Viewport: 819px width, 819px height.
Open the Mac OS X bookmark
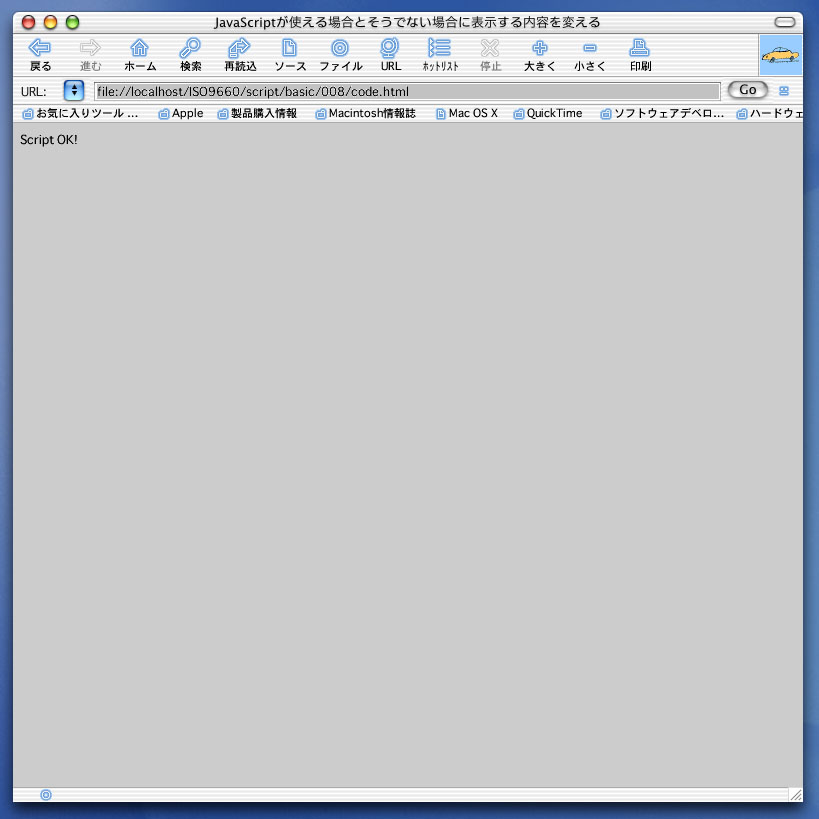click(x=466, y=113)
